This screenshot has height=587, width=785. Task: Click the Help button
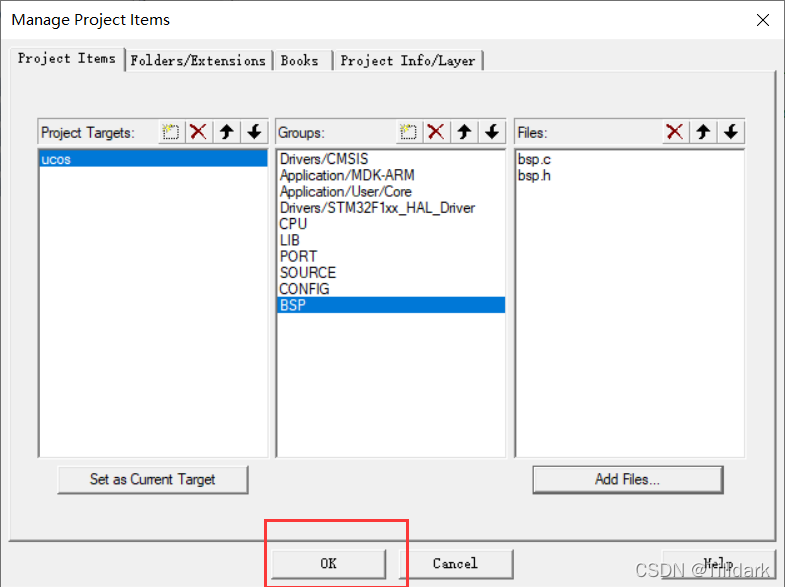(x=718, y=563)
